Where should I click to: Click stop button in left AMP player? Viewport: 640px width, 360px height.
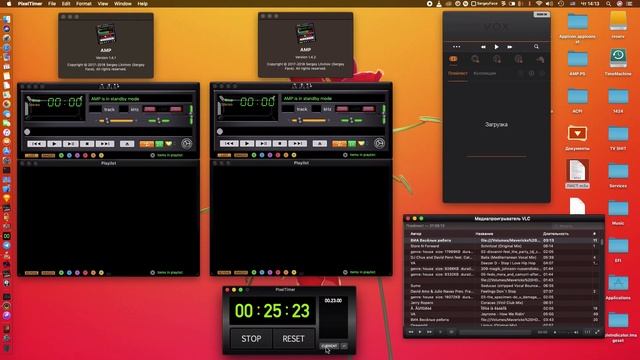pos(87,144)
